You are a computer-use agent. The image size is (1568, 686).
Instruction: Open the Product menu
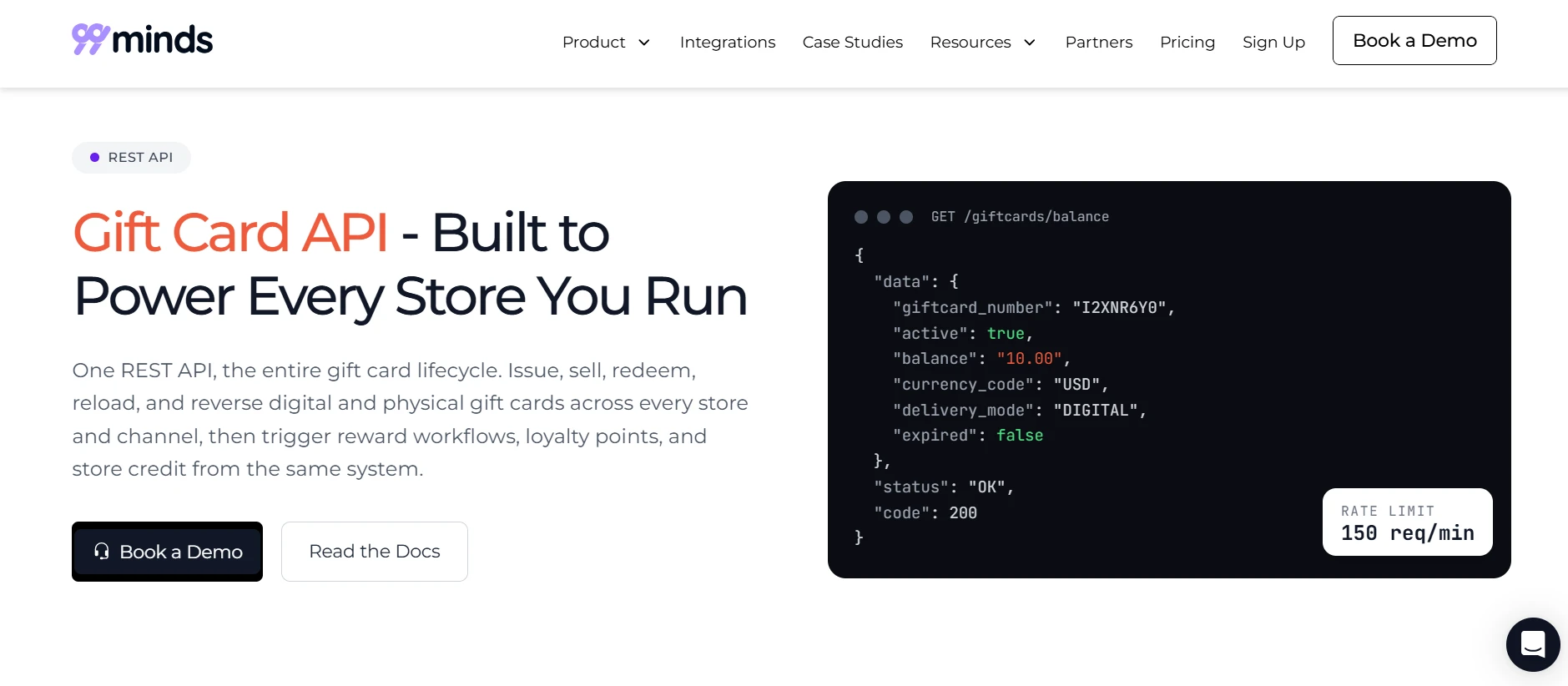click(x=607, y=42)
